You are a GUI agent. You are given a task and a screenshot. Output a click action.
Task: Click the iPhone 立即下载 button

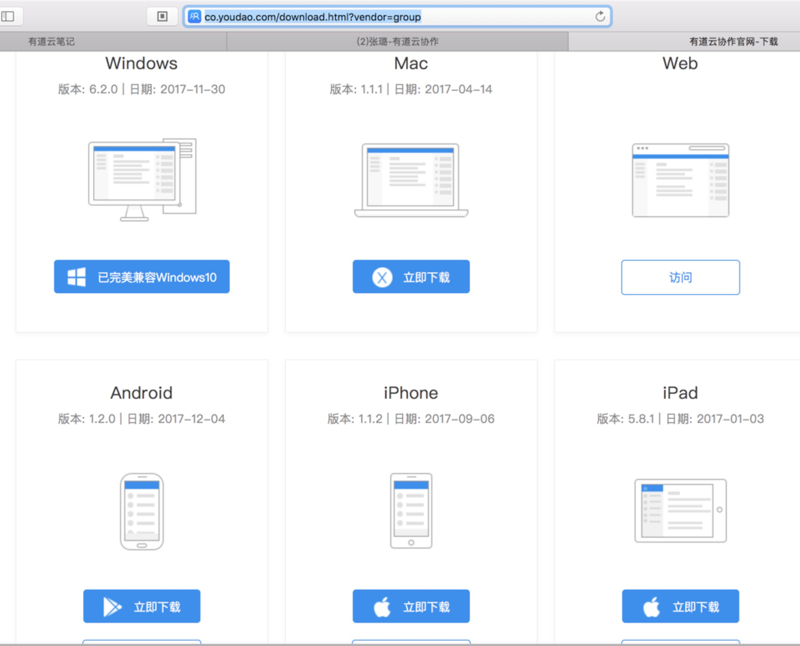[x=411, y=606]
